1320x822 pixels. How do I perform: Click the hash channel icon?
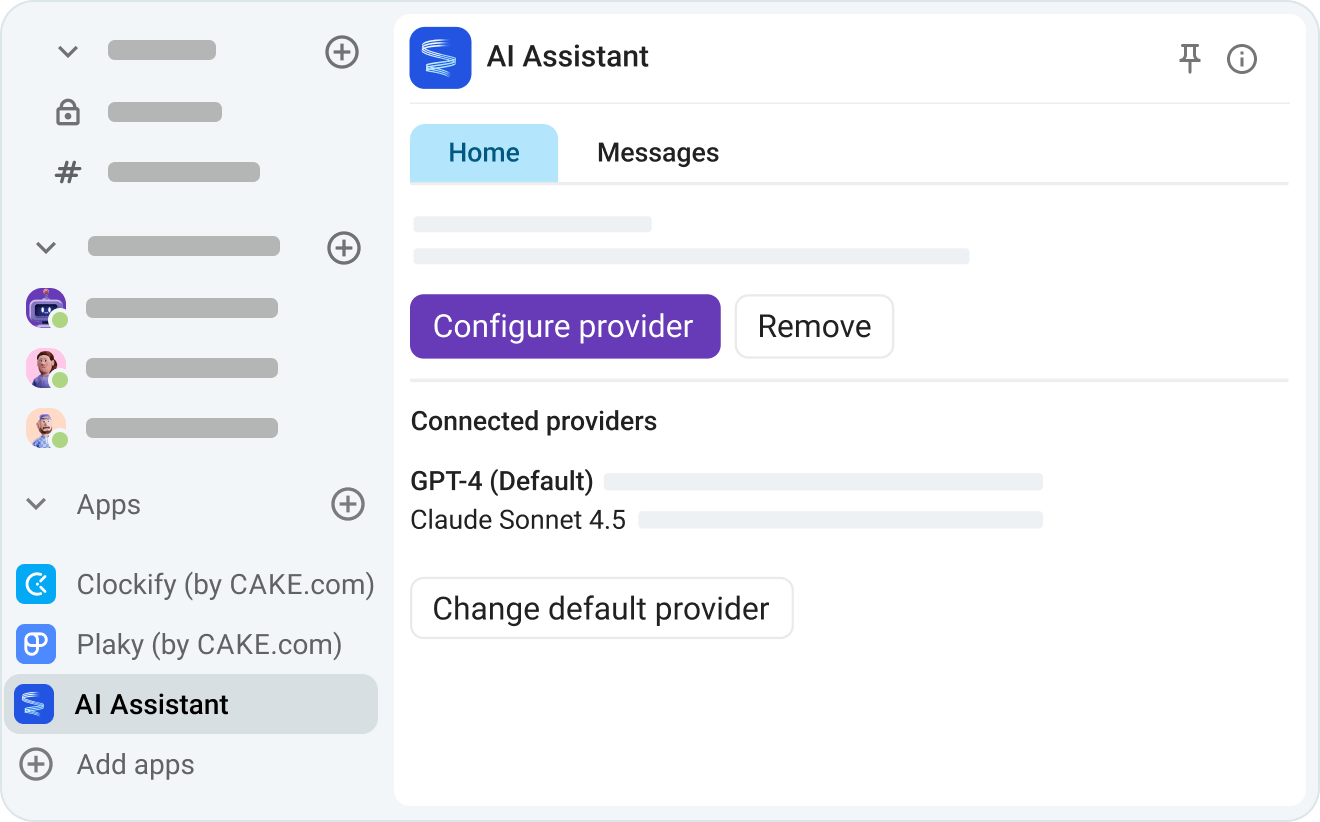tap(67, 172)
